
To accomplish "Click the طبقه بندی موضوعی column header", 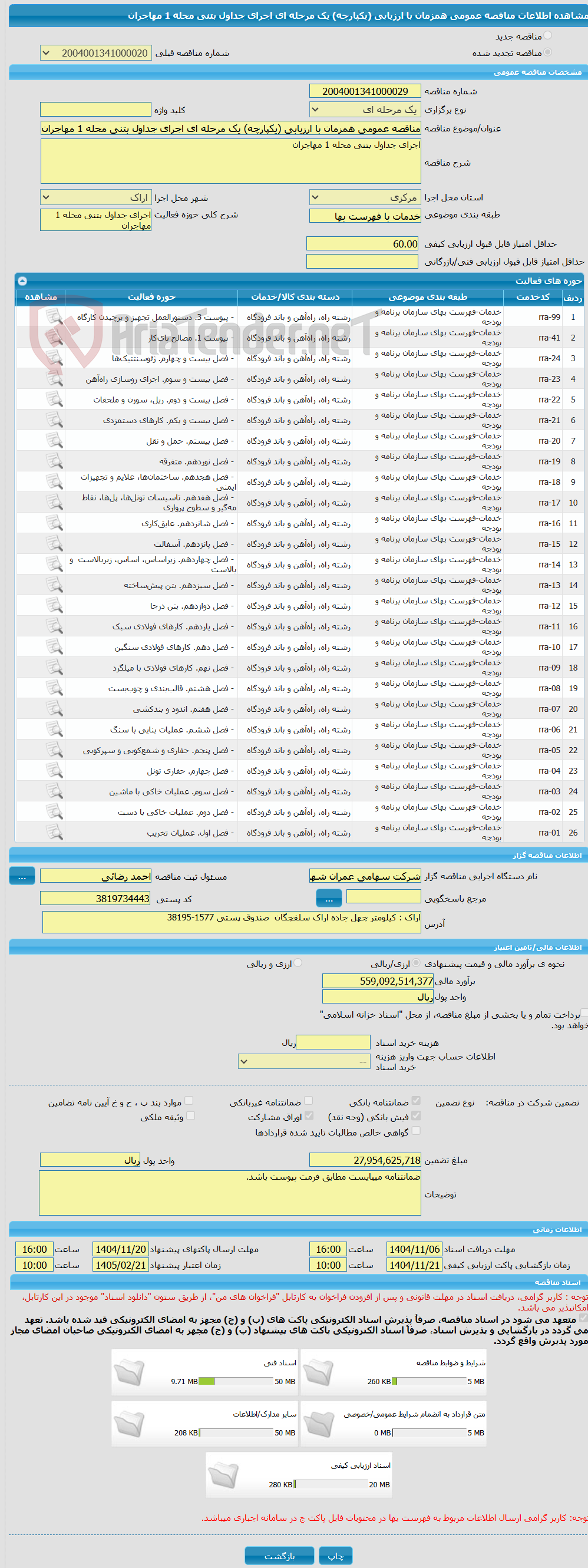I will click(x=428, y=297).
